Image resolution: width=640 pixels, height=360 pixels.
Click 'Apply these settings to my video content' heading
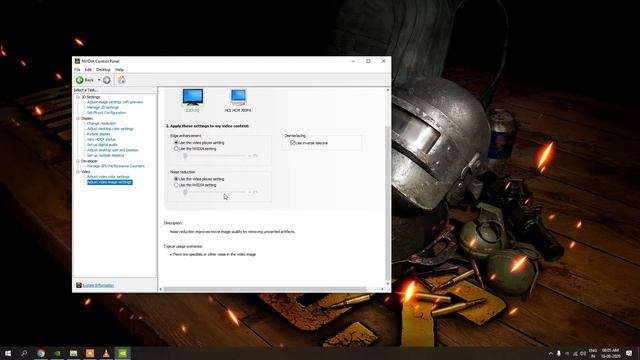[x=207, y=126]
